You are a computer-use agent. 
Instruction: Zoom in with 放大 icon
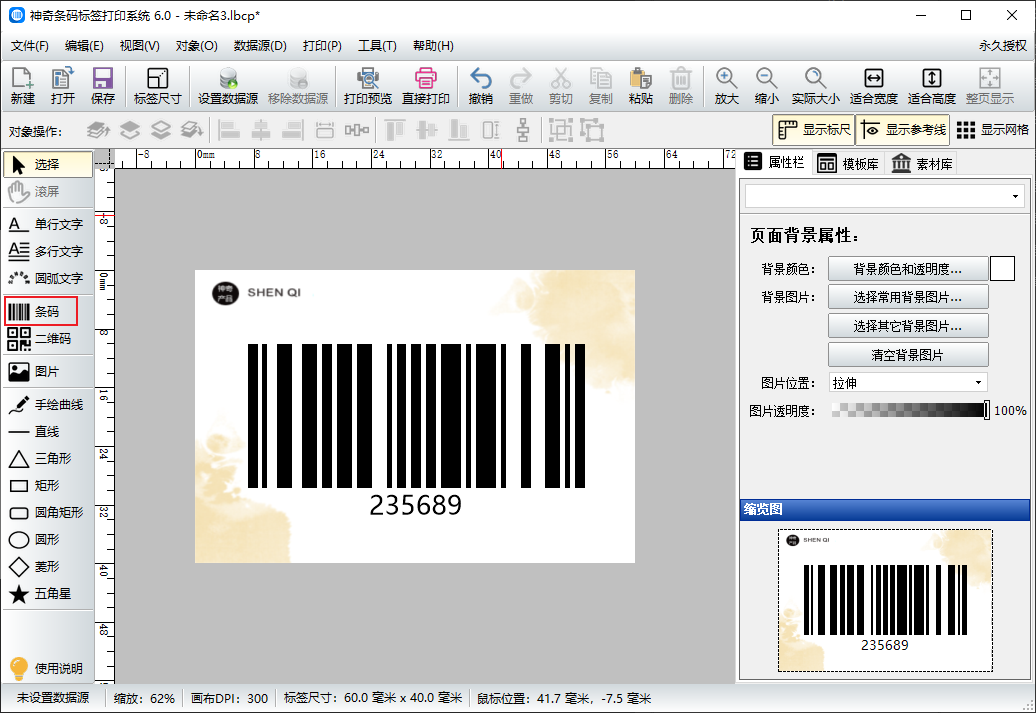pos(726,86)
